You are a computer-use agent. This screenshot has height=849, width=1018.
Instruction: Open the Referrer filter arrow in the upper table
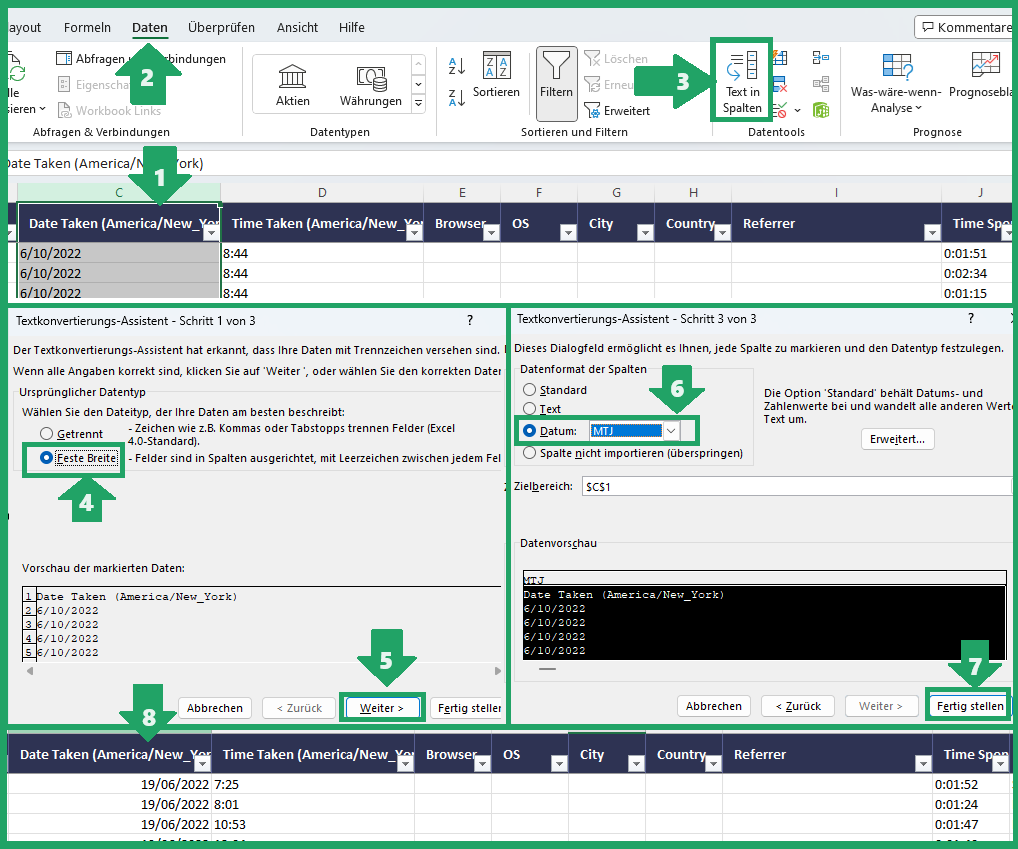pos(932,232)
